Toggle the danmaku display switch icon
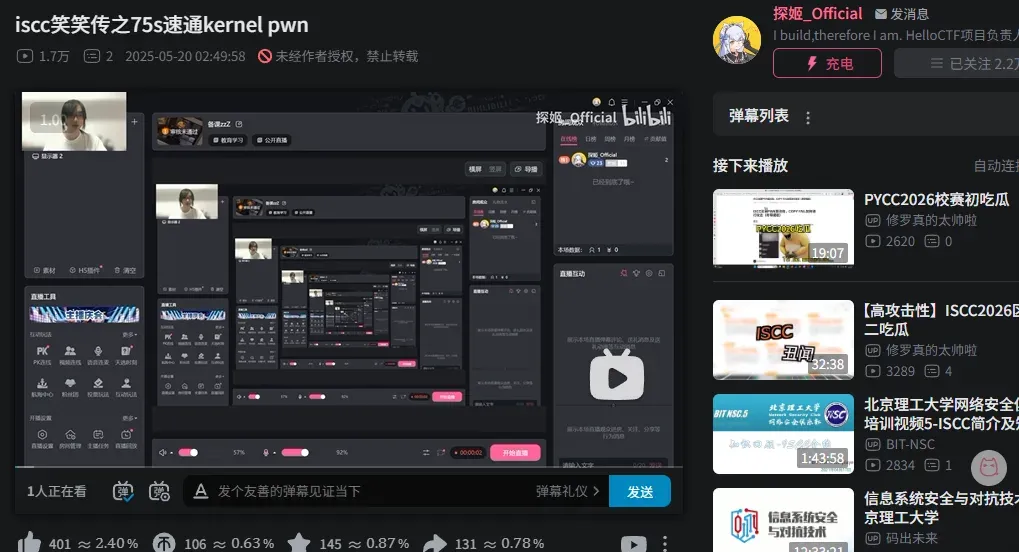This screenshot has width=1019, height=552. 123,492
